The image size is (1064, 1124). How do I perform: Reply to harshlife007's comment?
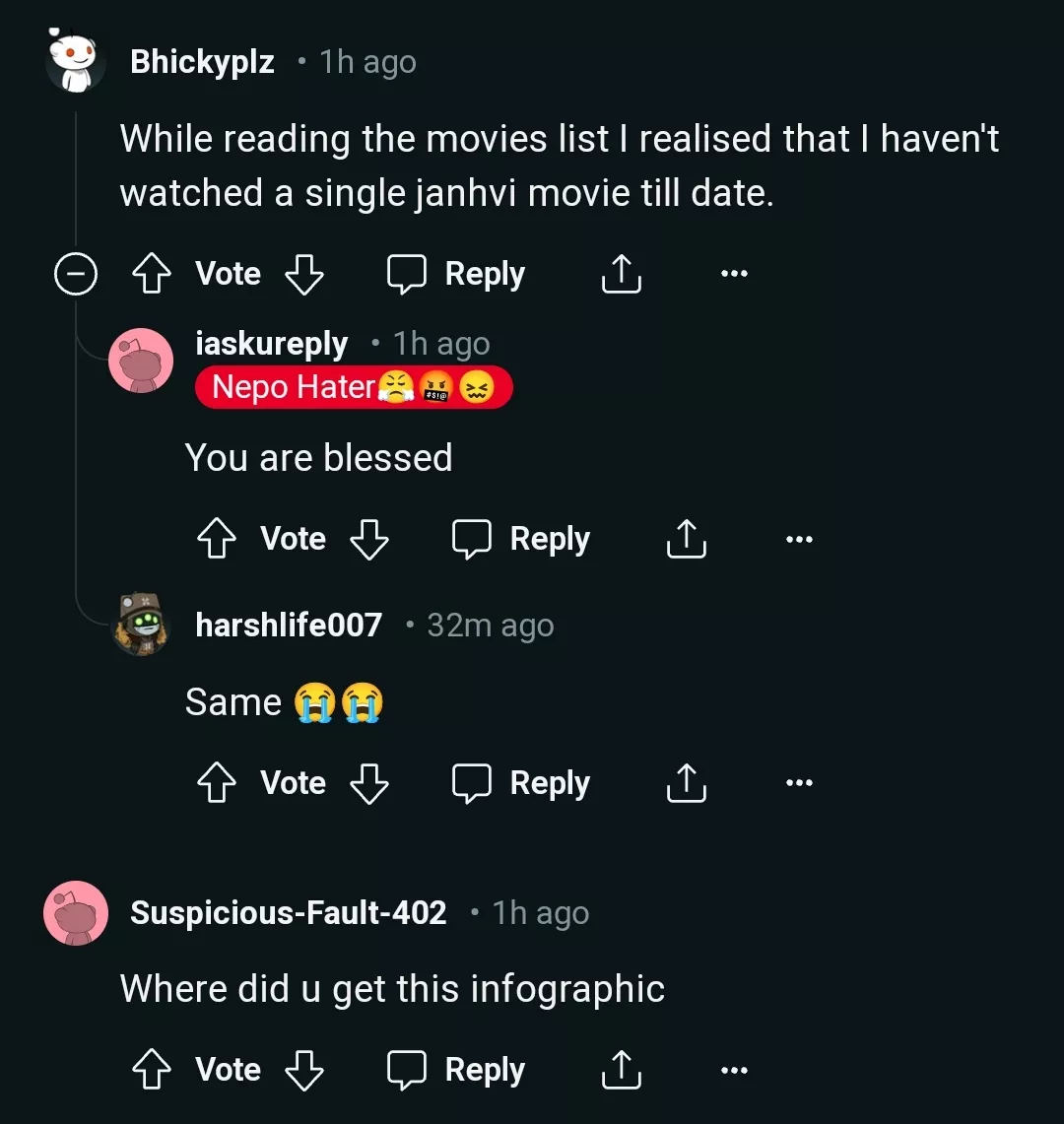coord(521,783)
